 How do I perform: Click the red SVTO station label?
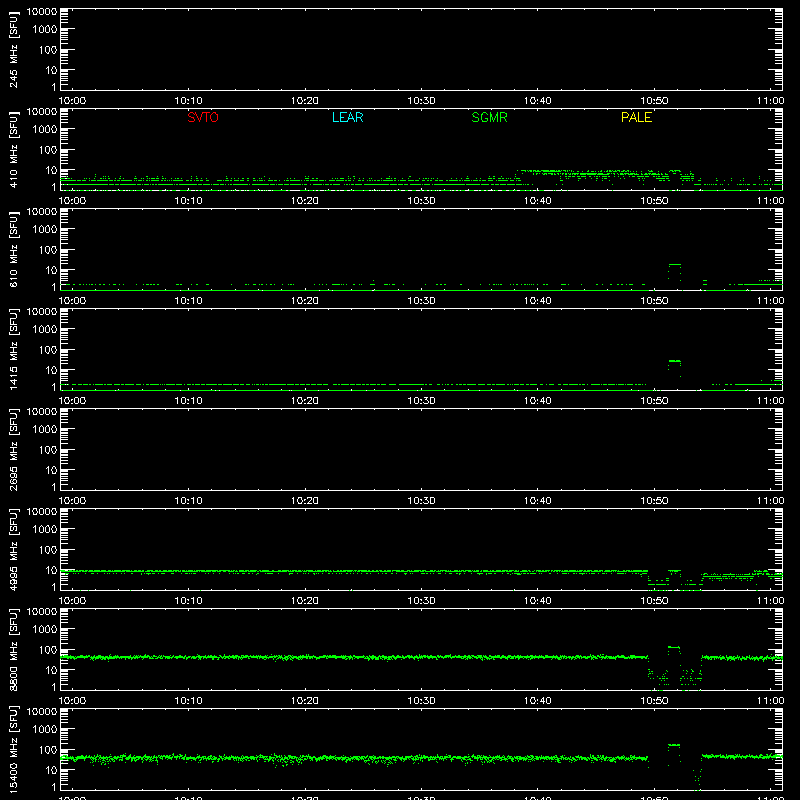203,117
